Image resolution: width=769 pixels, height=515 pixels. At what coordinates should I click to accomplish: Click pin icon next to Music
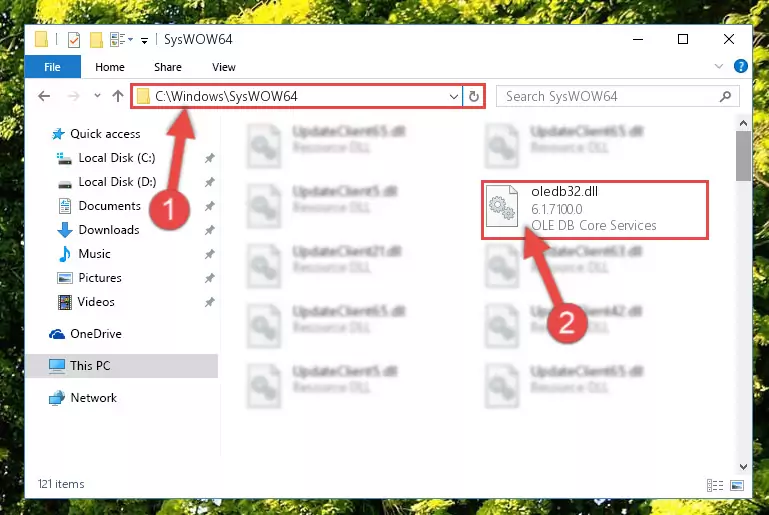click(209, 254)
